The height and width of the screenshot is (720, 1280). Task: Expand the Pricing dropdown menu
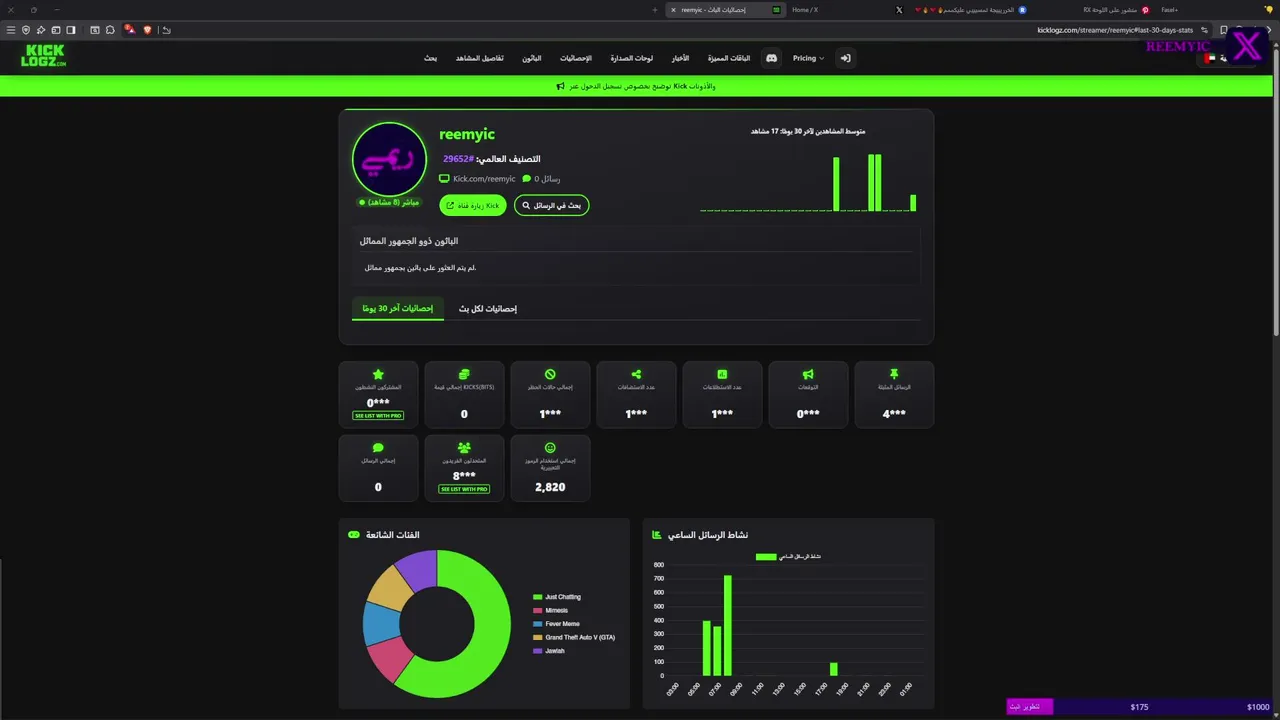tap(808, 58)
